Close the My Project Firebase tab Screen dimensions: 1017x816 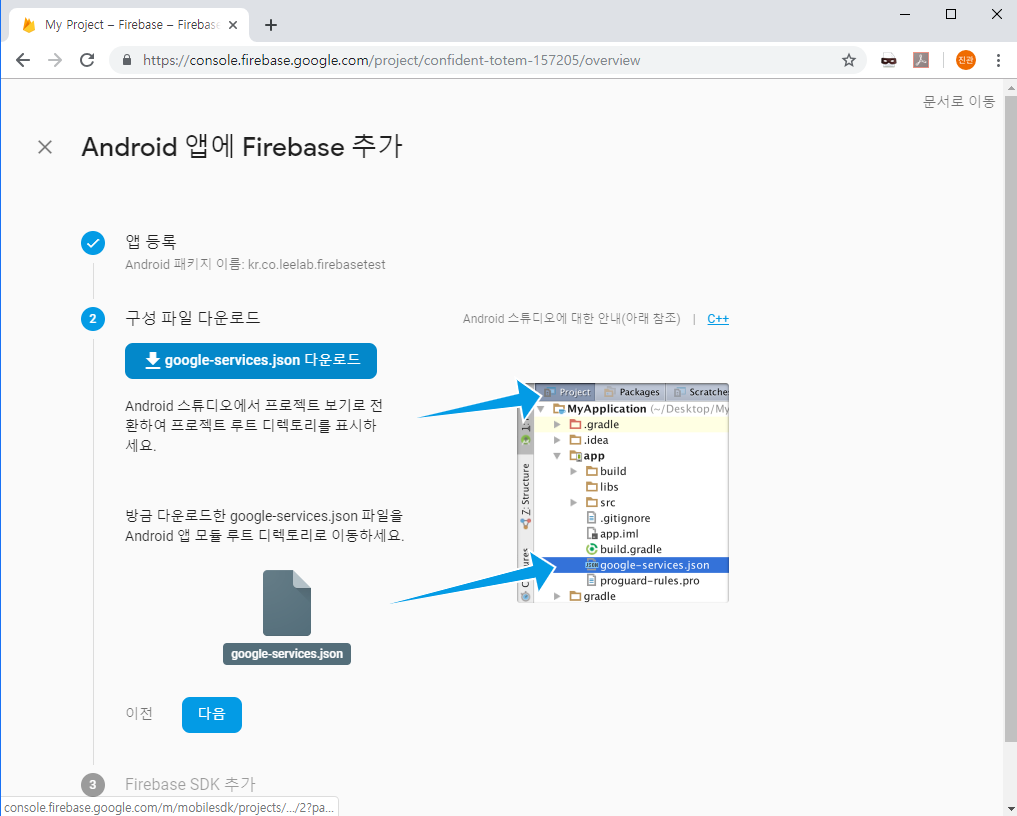[x=233, y=25]
